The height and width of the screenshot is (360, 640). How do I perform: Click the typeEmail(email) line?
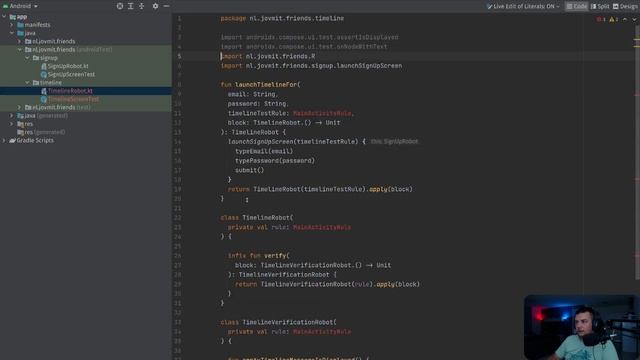[x=264, y=151]
